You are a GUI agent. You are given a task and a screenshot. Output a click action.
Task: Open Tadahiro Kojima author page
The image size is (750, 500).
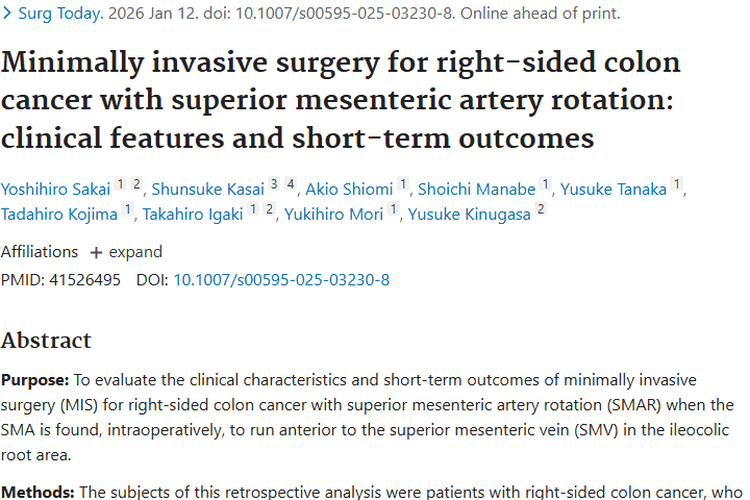tap(59, 214)
